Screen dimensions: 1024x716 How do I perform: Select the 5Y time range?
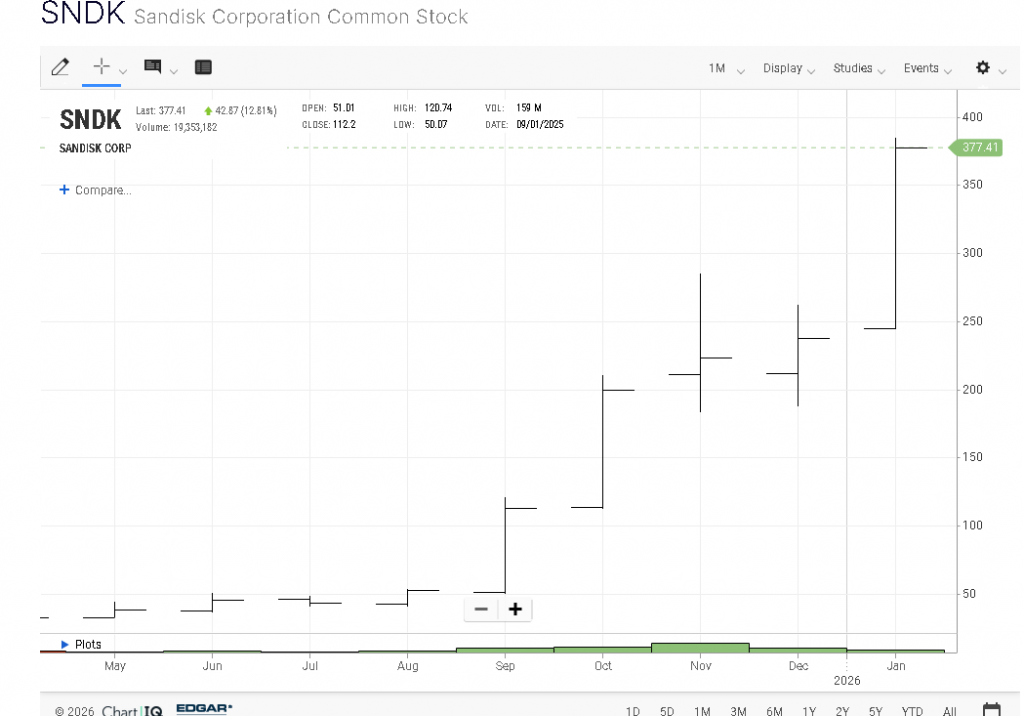point(875,711)
